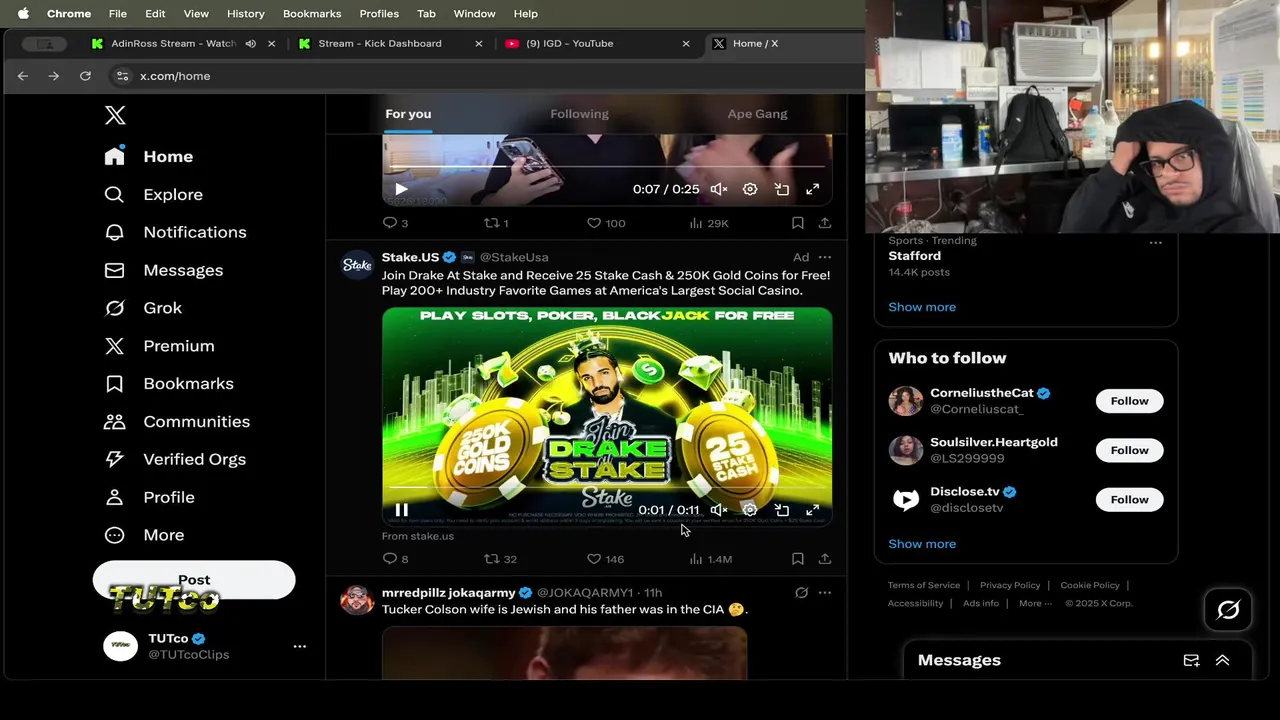Switch to the Ape Gang tab
The width and height of the screenshot is (1280, 720).
click(x=757, y=114)
